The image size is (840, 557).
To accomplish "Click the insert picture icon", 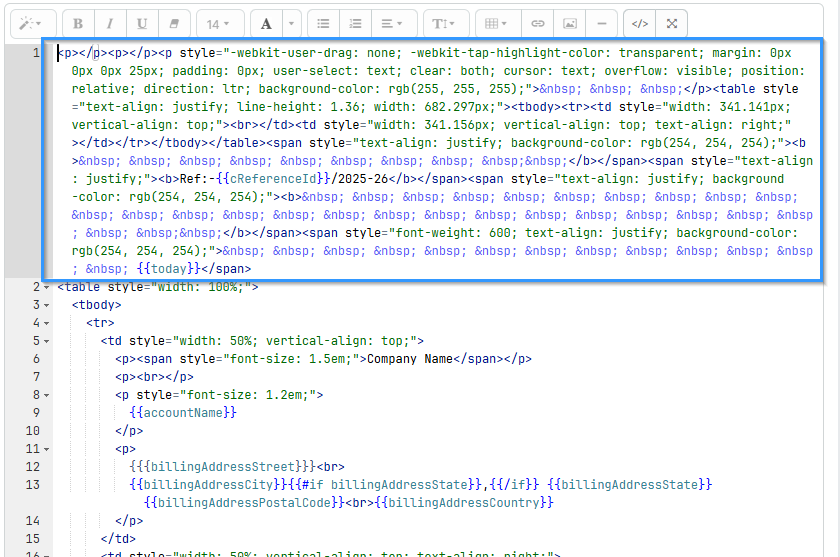I will click(x=569, y=23).
